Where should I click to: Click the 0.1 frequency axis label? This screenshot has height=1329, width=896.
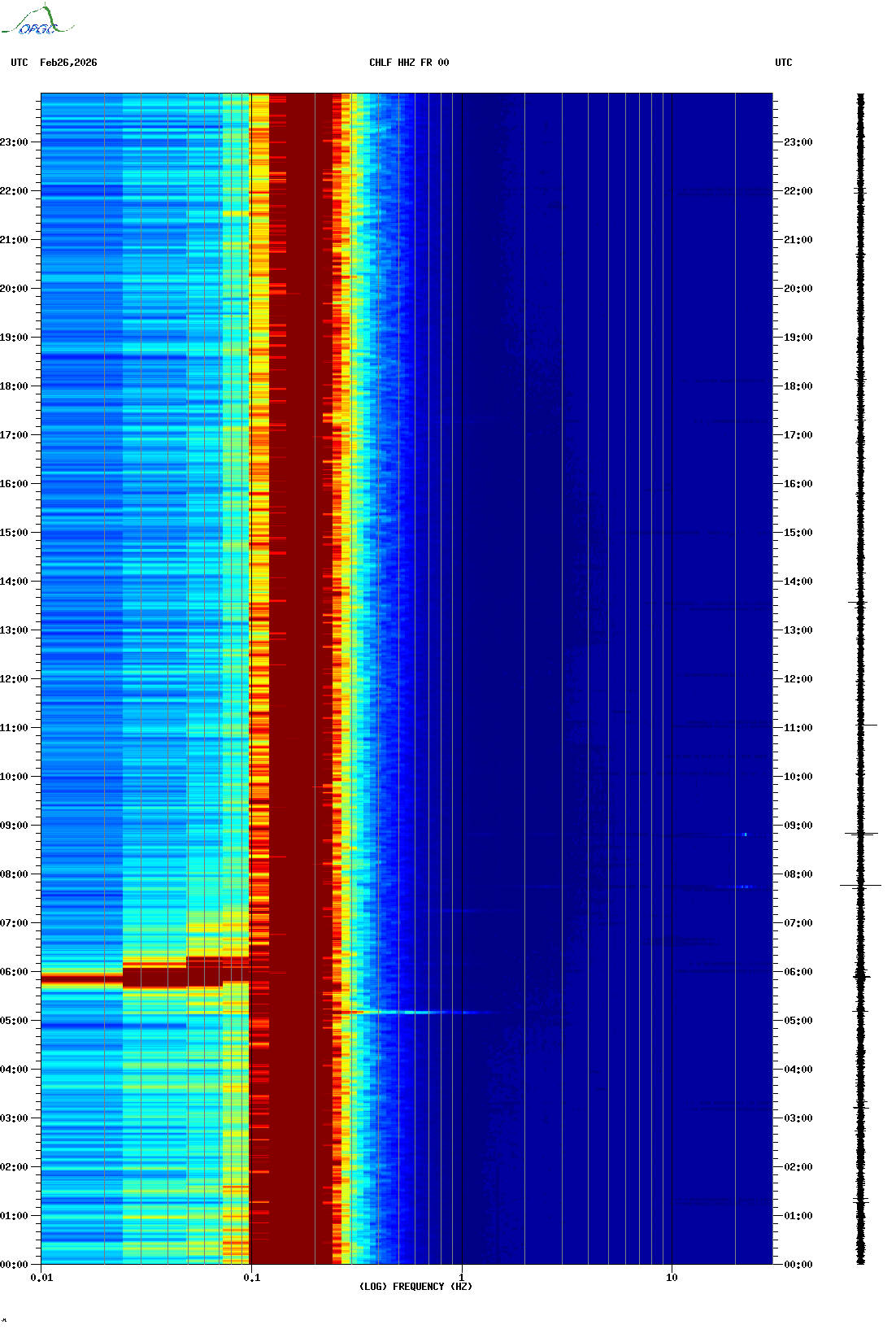coord(252,1278)
